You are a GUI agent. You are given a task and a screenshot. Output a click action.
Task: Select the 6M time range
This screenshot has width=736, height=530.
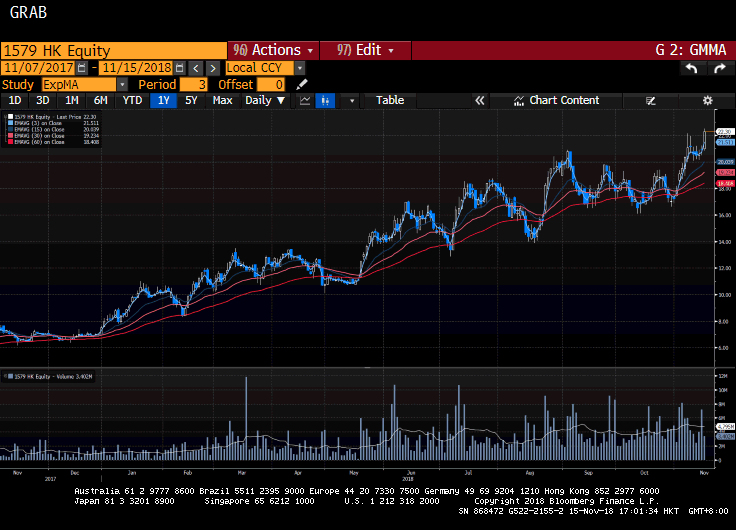click(100, 100)
